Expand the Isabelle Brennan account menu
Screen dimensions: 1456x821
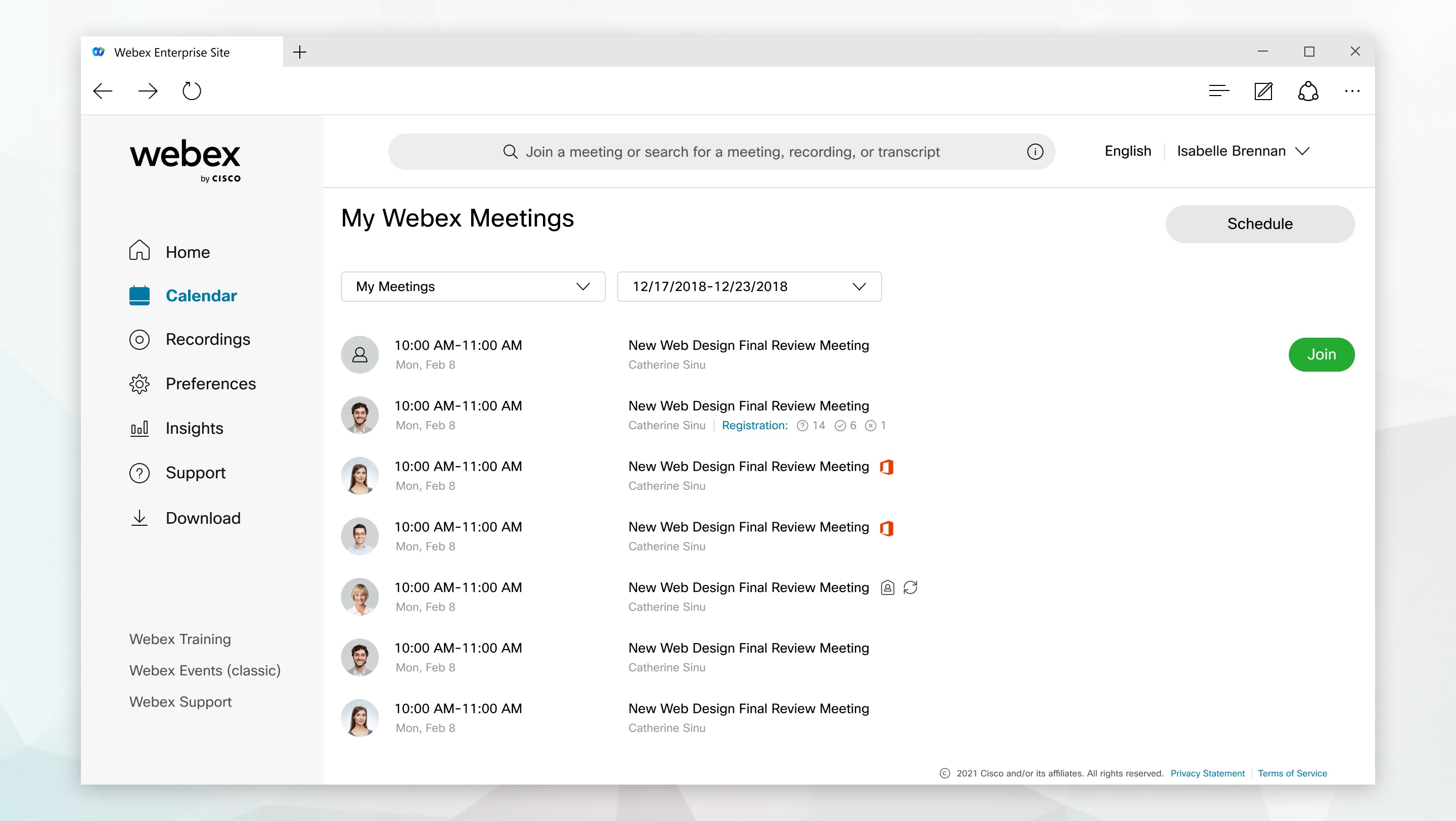[x=1243, y=151]
